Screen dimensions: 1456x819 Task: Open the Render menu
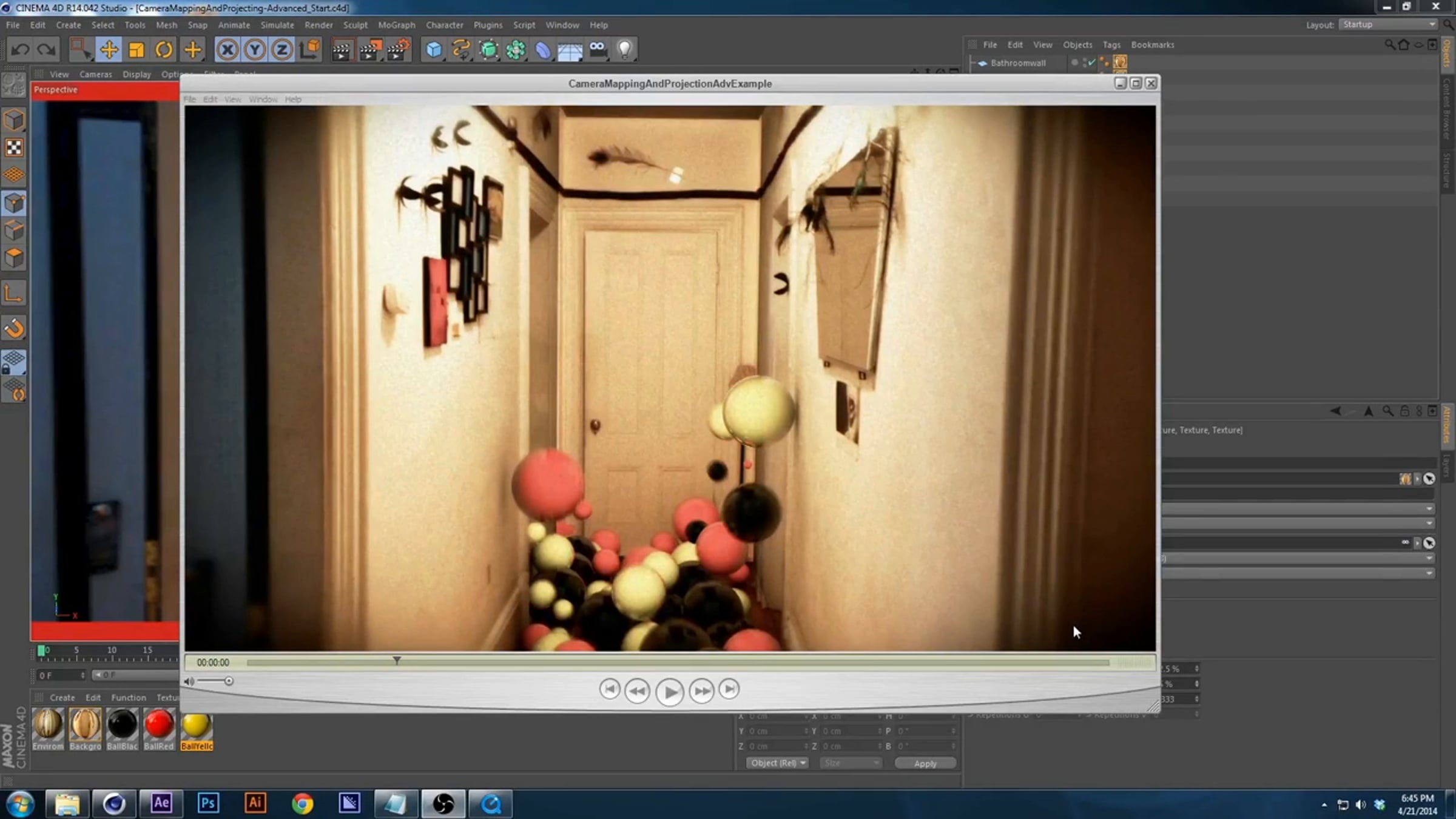(x=318, y=25)
